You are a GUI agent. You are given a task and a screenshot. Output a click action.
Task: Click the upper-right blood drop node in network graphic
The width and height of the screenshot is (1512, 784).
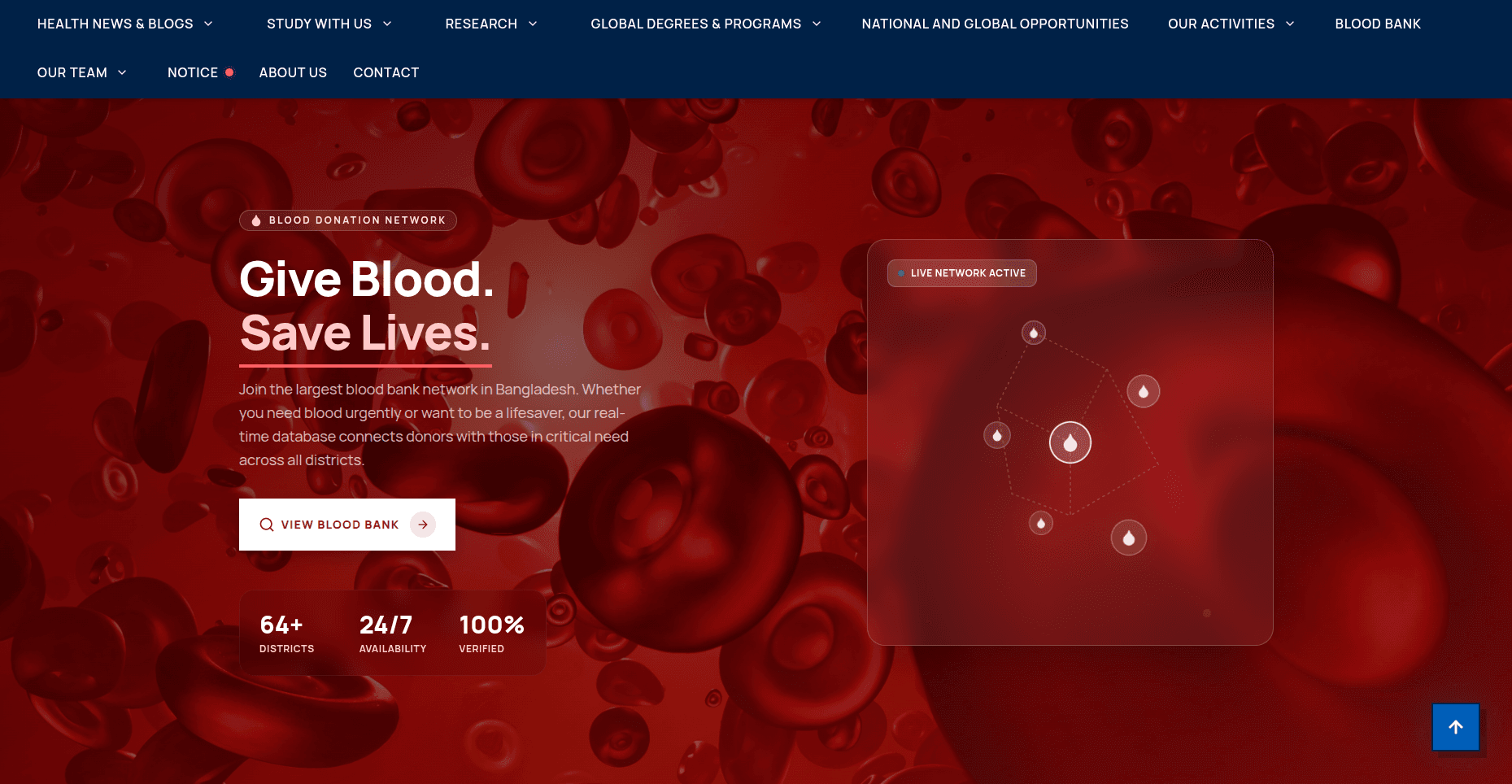(1144, 391)
